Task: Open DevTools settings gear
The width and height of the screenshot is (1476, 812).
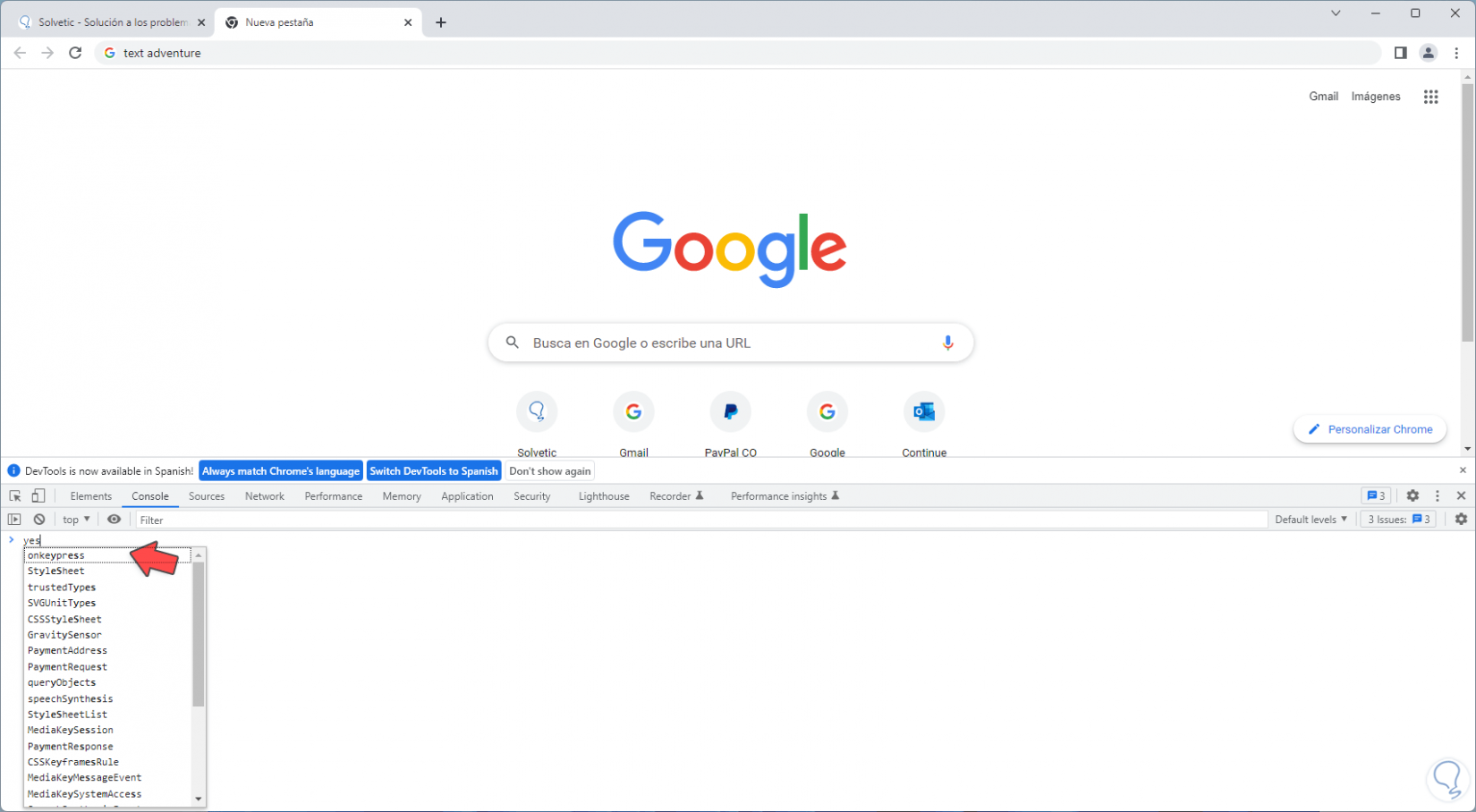Action: [1412, 495]
